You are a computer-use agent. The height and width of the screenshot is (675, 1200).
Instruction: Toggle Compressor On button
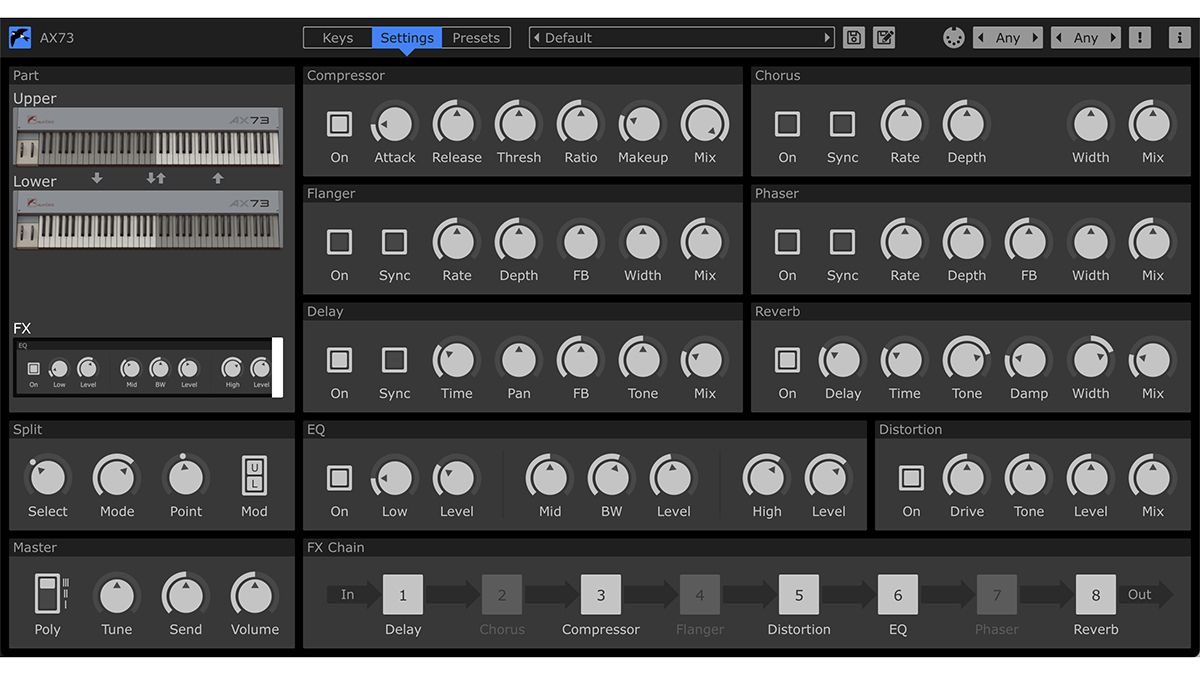tap(340, 124)
